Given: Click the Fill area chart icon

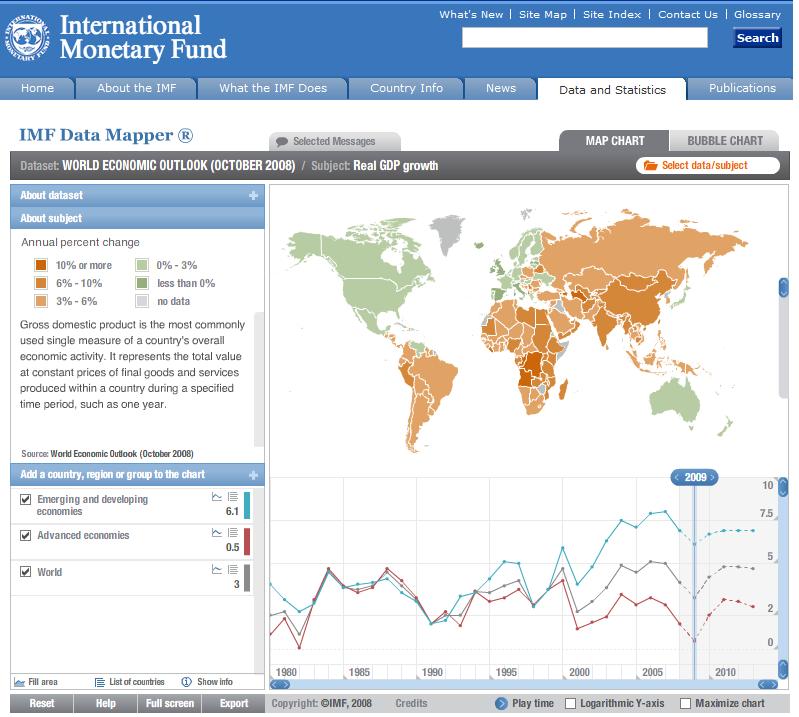Looking at the screenshot, I should point(19,682).
